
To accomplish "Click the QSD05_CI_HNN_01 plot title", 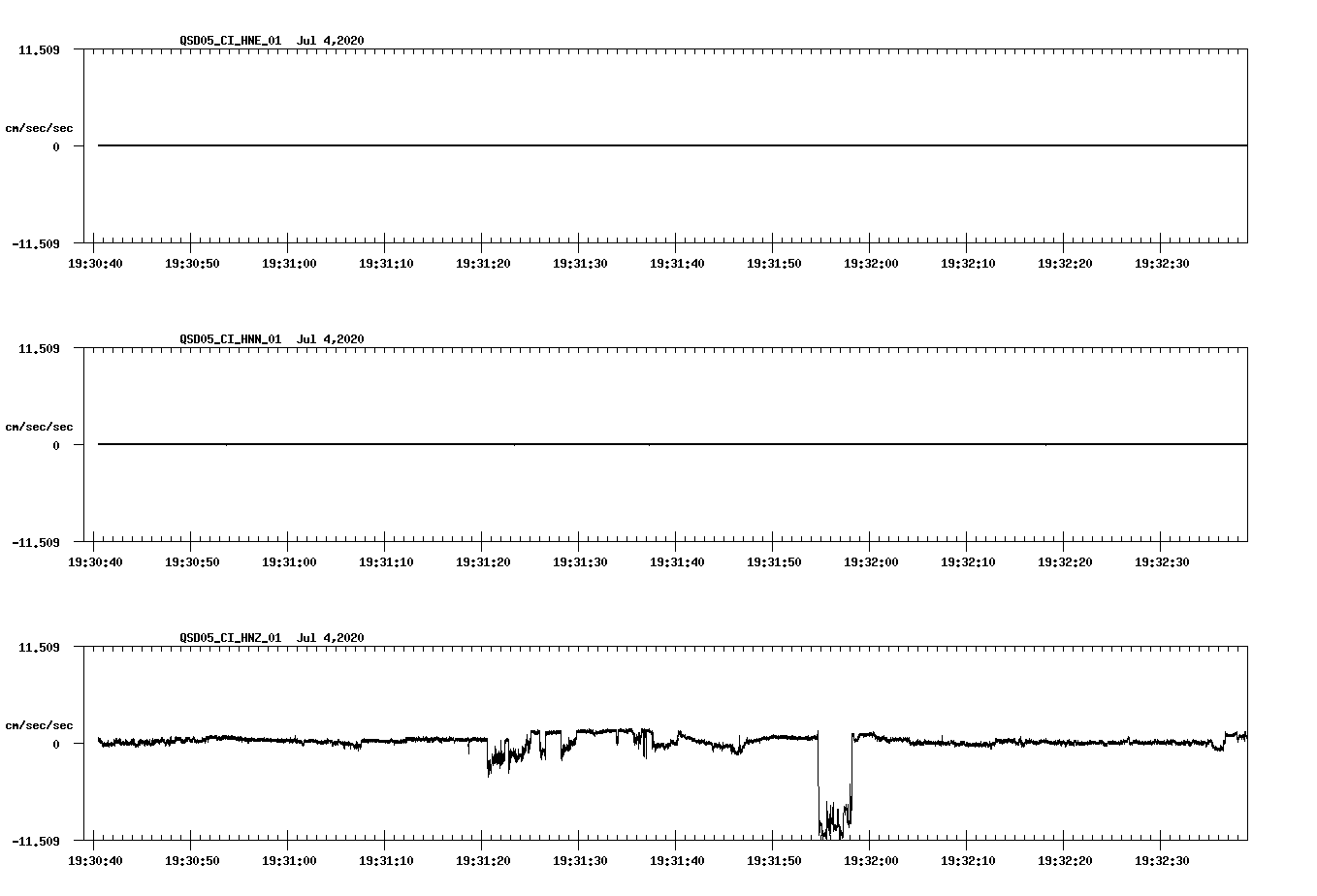I will point(273,339).
